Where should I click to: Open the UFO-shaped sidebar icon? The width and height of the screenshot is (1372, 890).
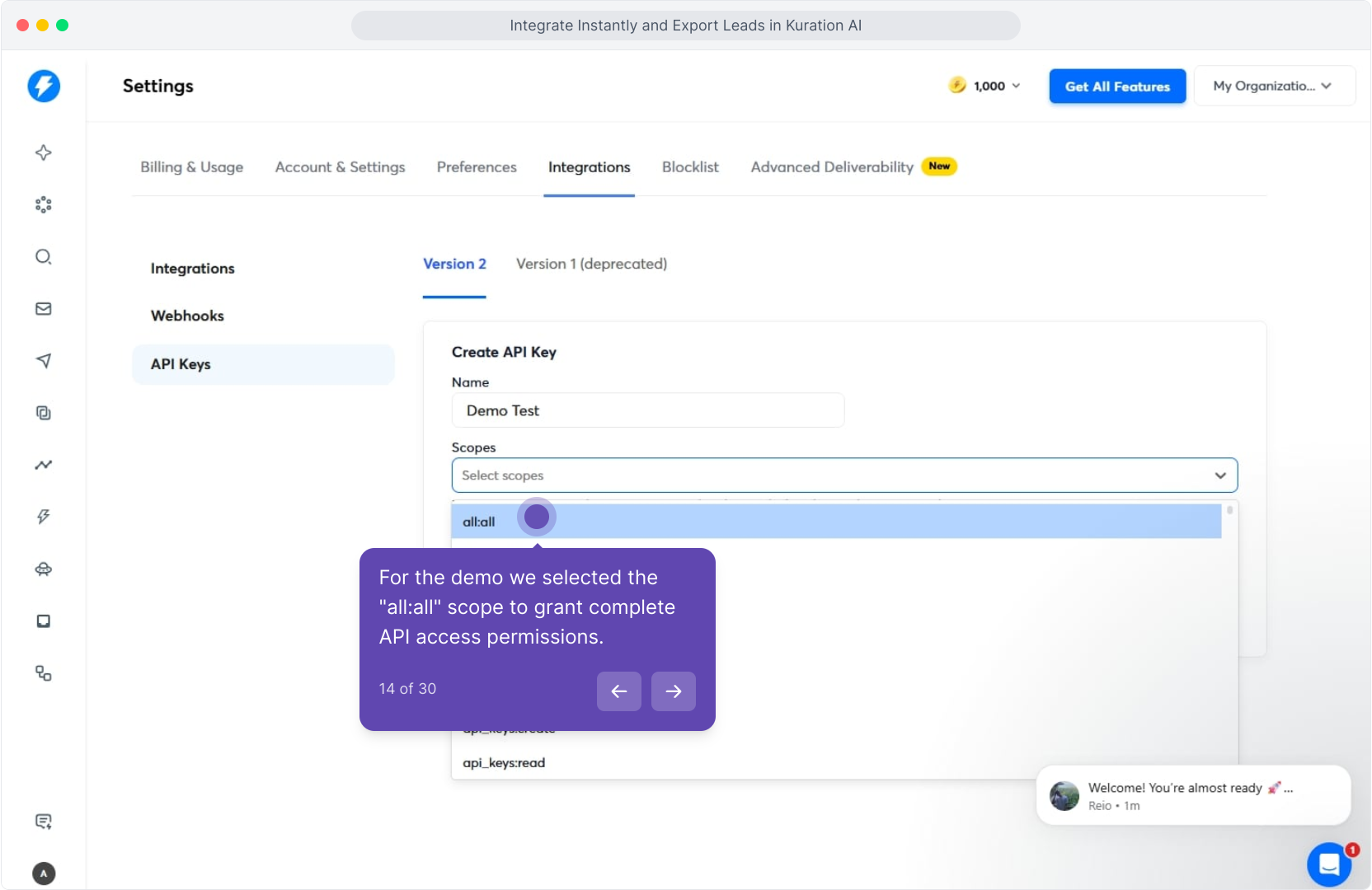pyautogui.click(x=44, y=569)
